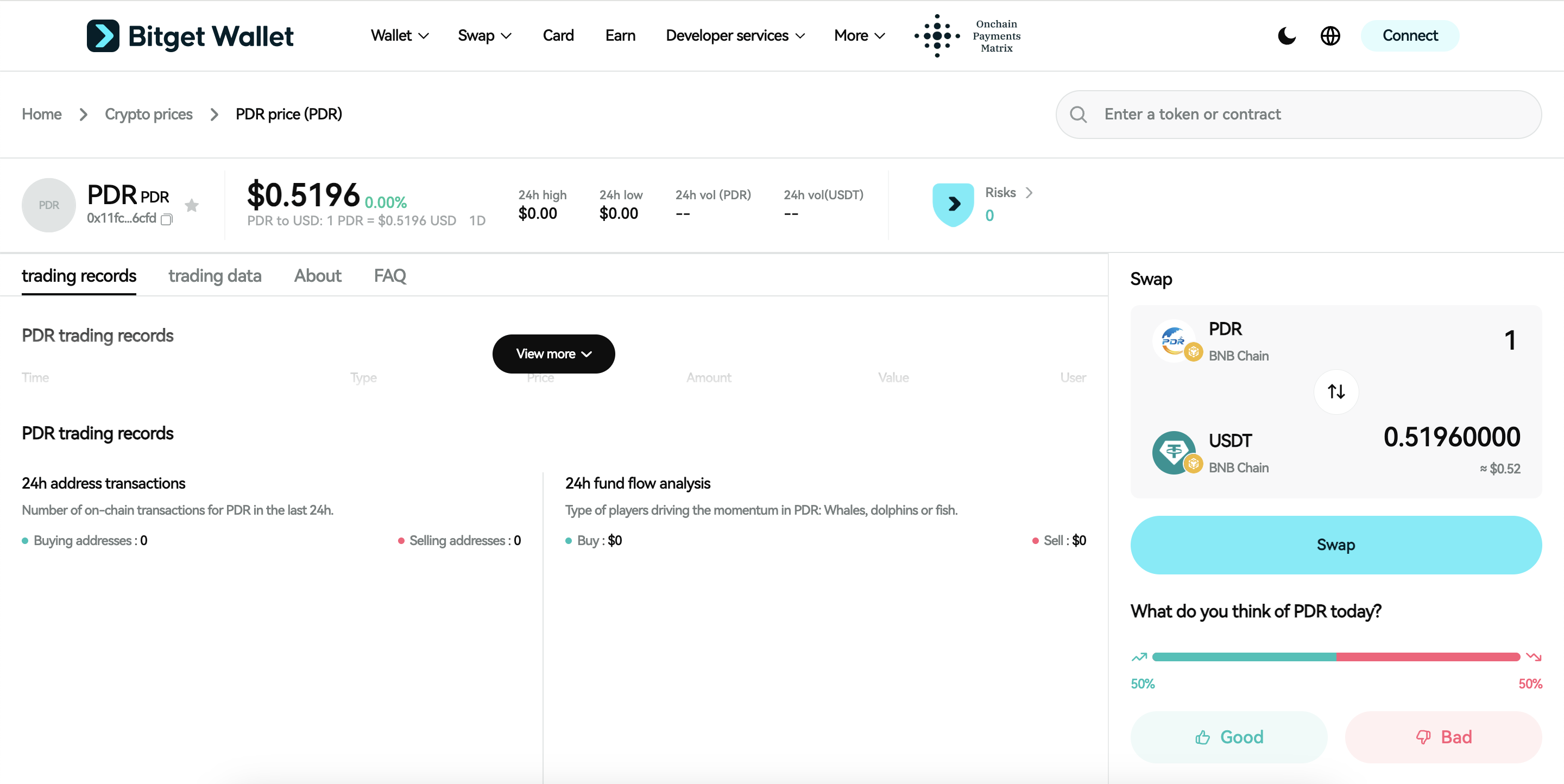Viewport: 1564px width, 784px height.
Task: Open the language selector globe icon
Action: [x=1330, y=36]
